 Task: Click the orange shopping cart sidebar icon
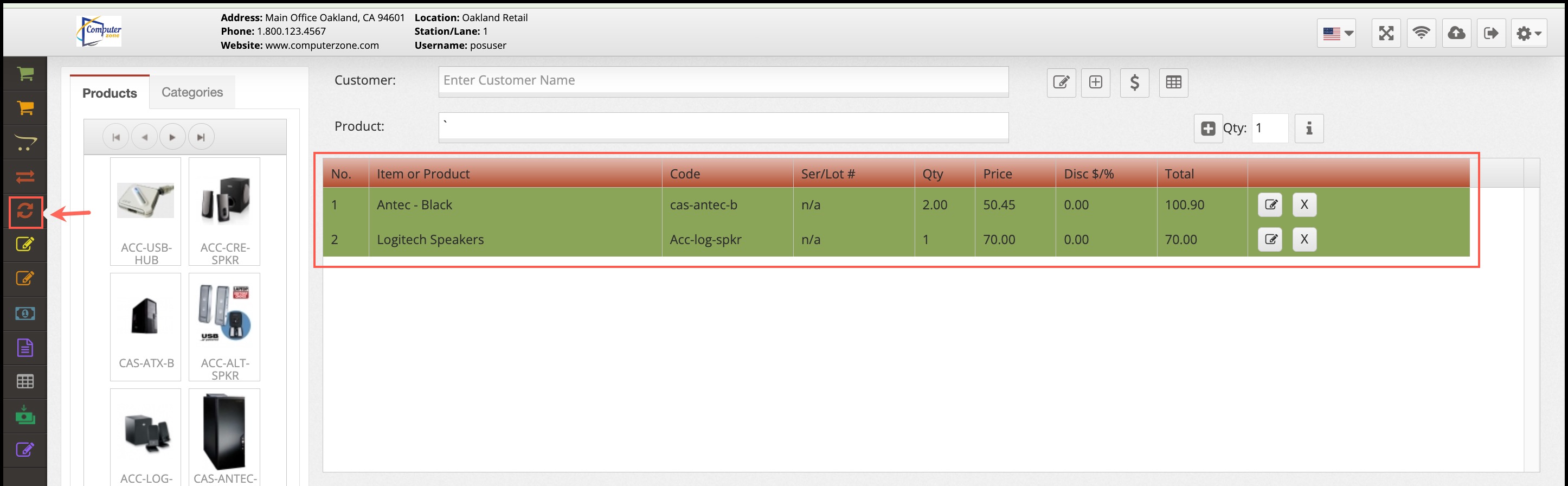point(25,108)
